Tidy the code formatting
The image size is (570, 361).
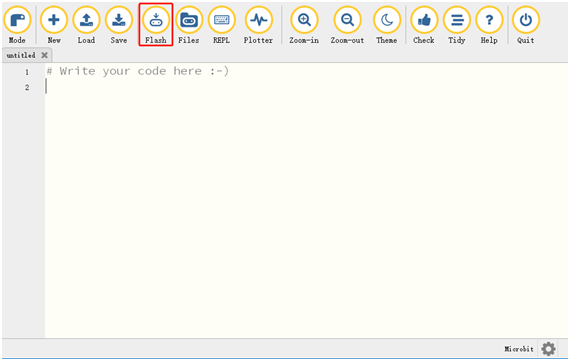click(x=457, y=25)
